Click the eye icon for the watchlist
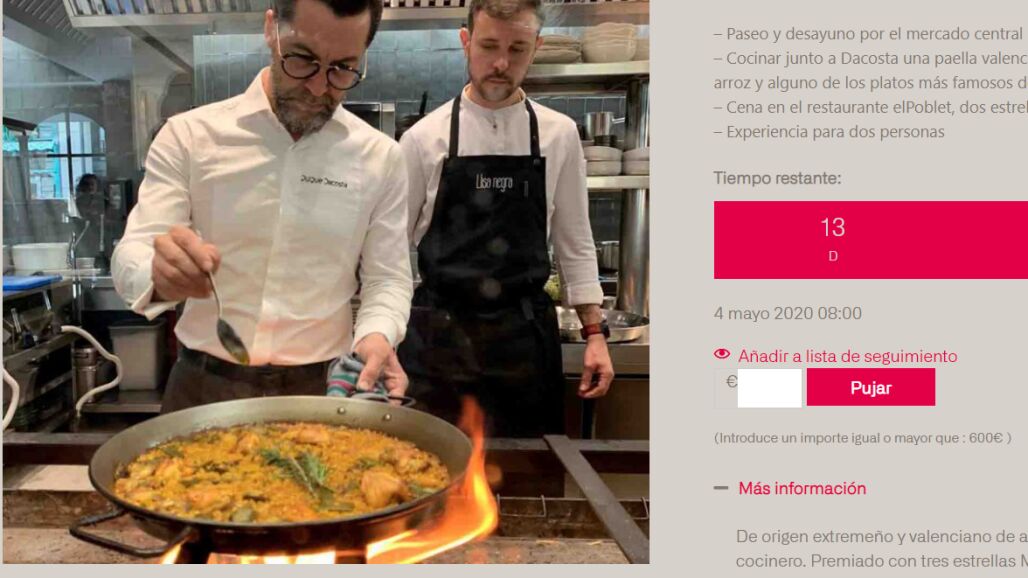Screen dimensions: 1028x578 point(722,355)
